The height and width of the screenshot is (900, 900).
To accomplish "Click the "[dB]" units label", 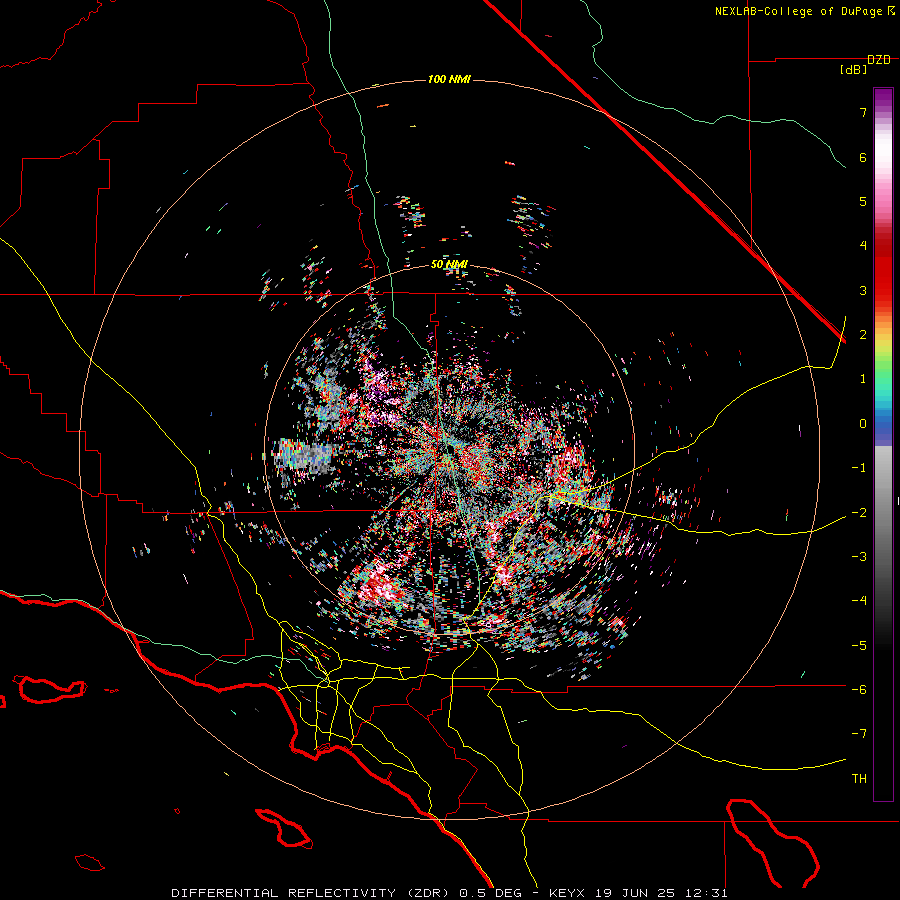I will [x=854, y=70].
